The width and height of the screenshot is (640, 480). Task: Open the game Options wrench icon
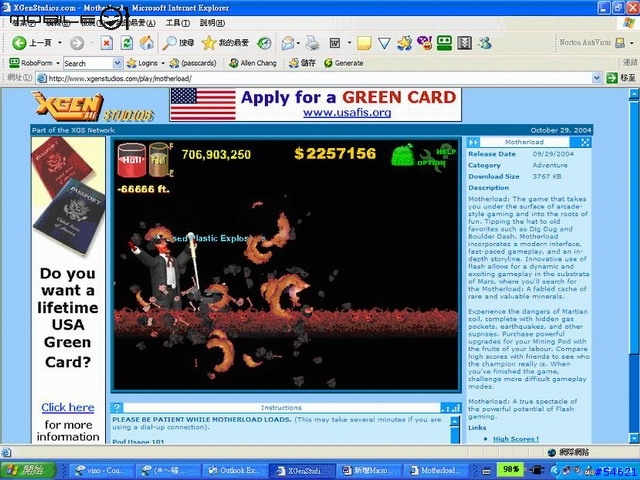coord(431,160)
